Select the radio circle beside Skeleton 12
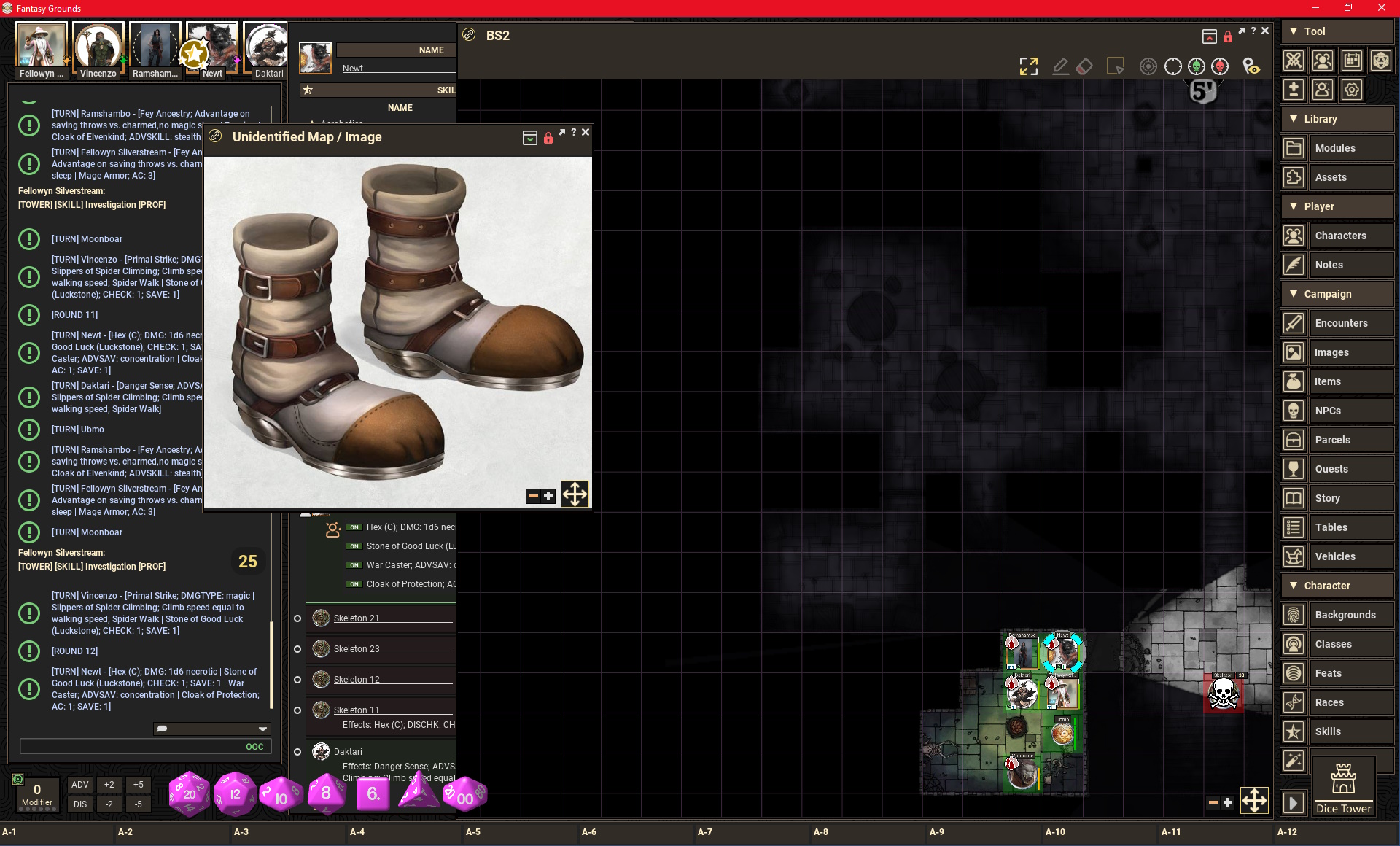This screenshot has width=1400, height=846. point(297,680)
